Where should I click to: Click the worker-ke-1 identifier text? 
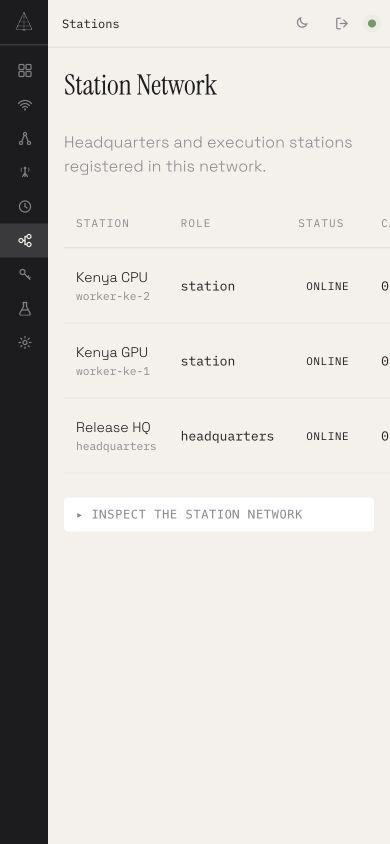(x=113, y=371)
